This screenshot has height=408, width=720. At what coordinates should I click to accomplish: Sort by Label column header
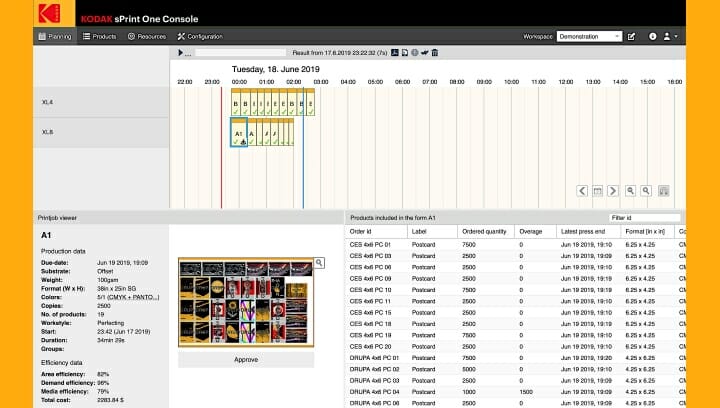pyautogui.click(x=432, y=232)
